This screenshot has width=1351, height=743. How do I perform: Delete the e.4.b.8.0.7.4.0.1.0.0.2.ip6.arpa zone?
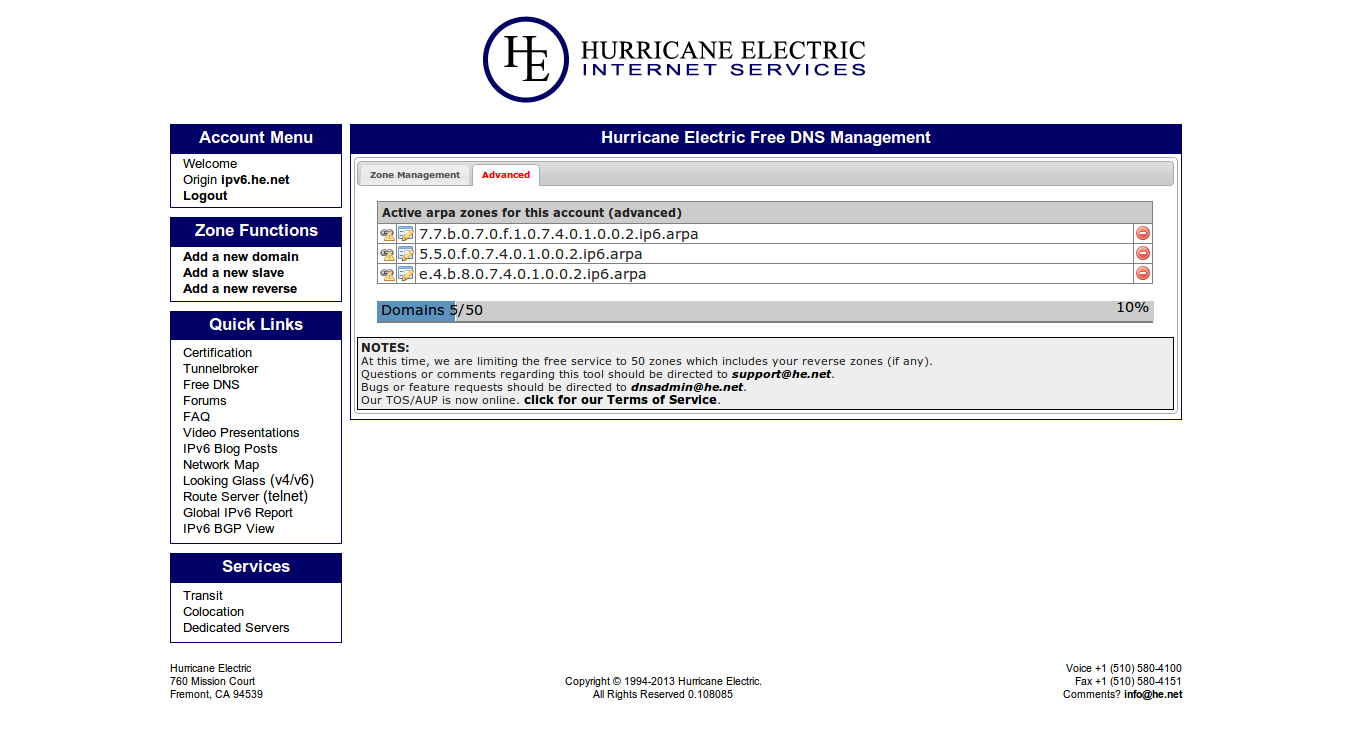[x=1143, y=274]
